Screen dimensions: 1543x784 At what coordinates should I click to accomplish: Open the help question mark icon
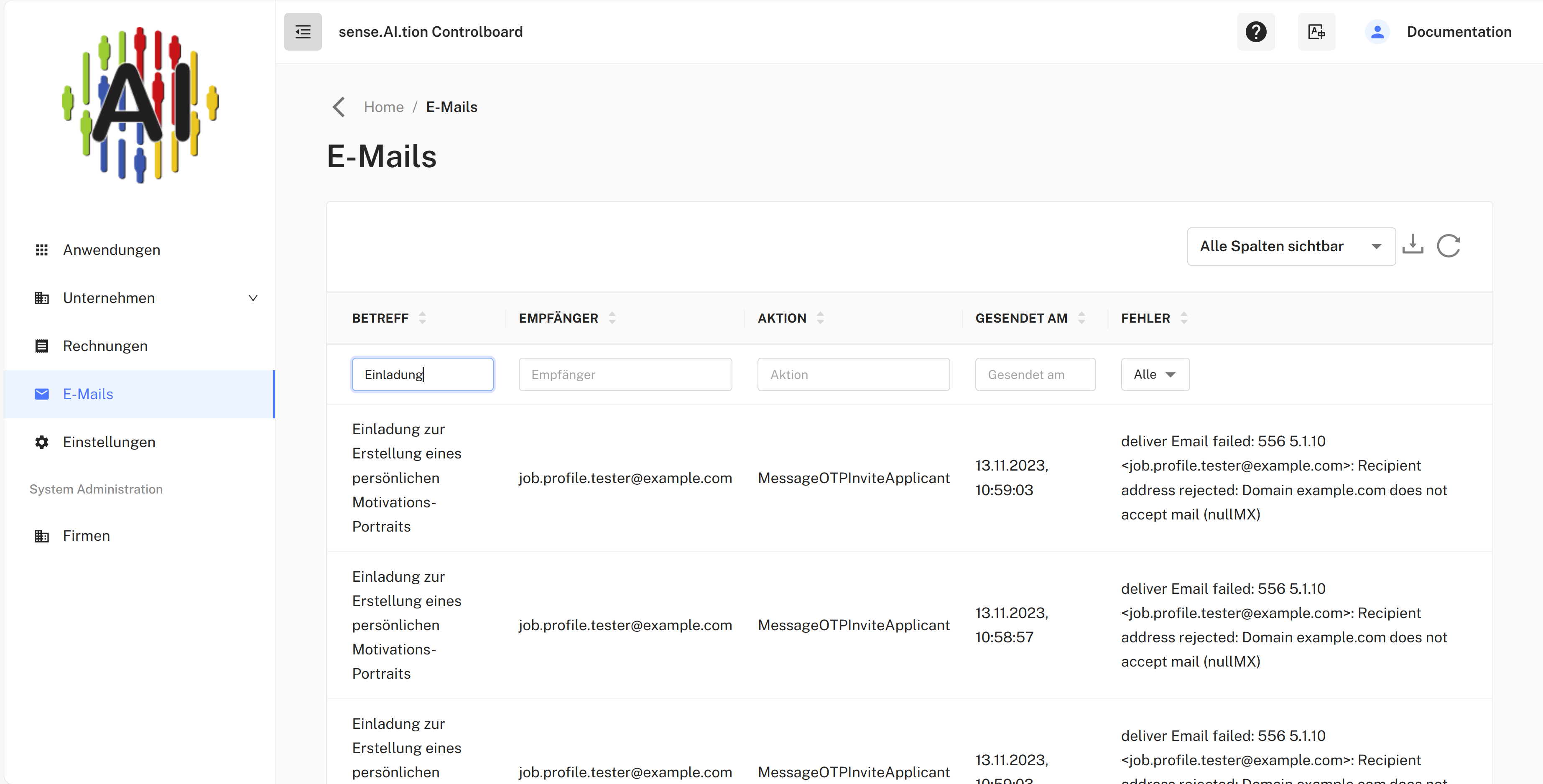pos(1255,32)
